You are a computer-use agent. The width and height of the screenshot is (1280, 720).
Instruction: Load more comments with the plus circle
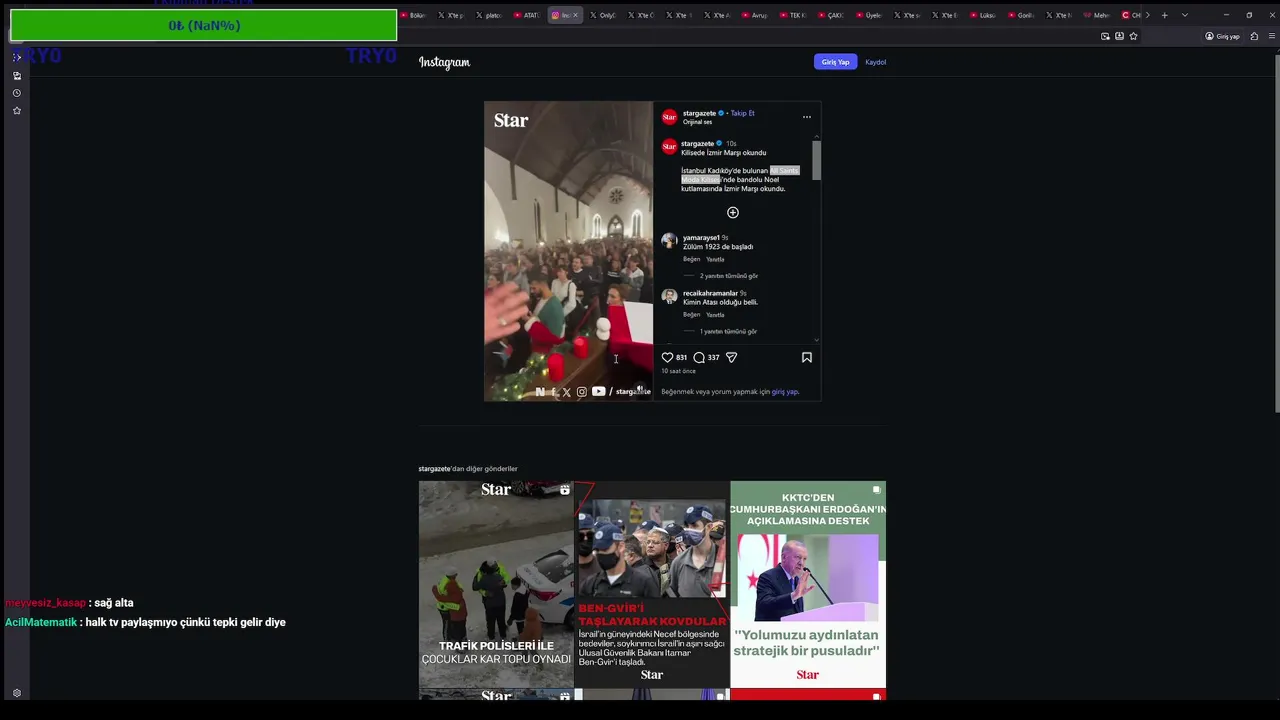click(733, 212)
